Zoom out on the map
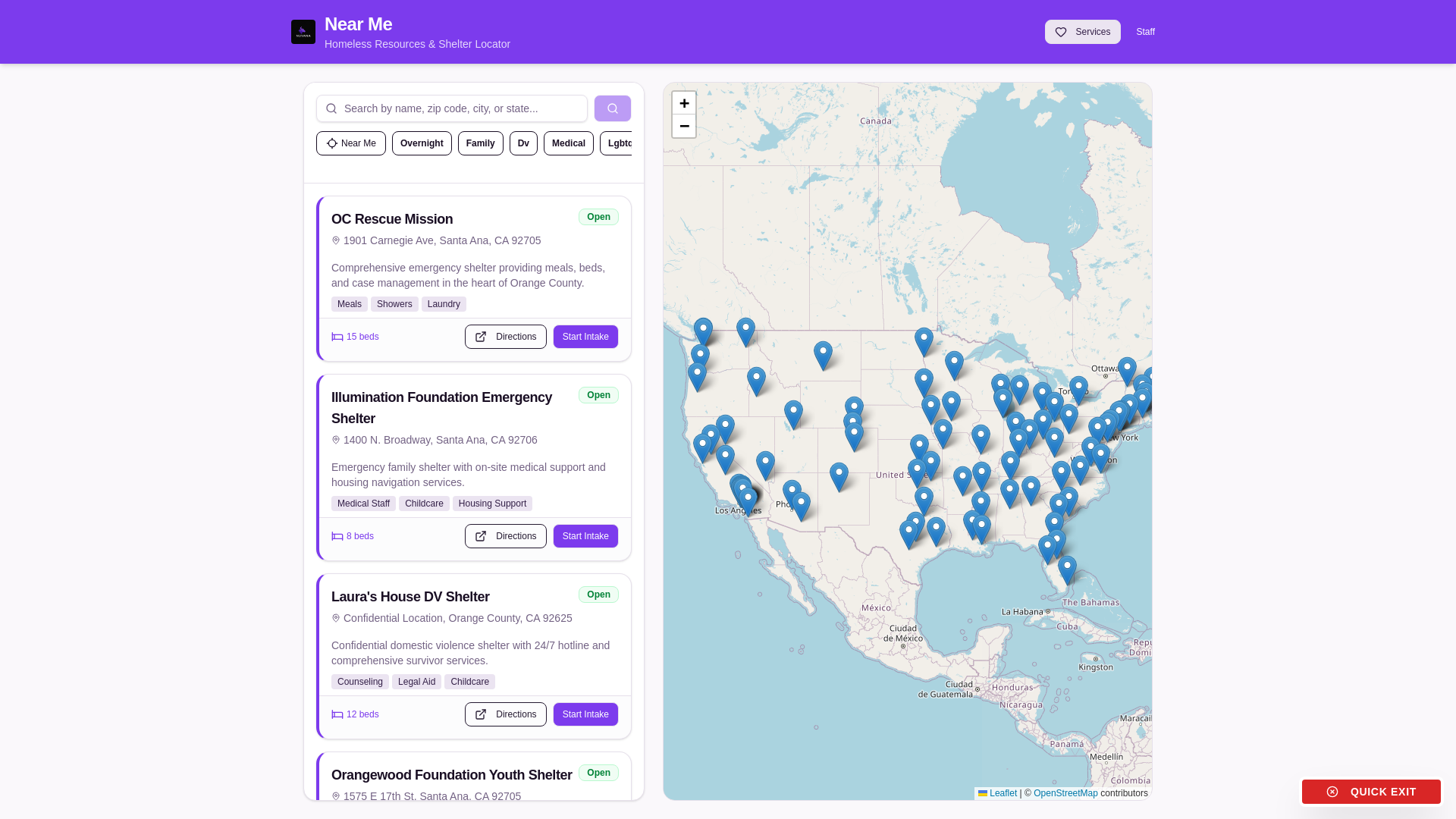1456x819 pixels. tap(684, 126)
